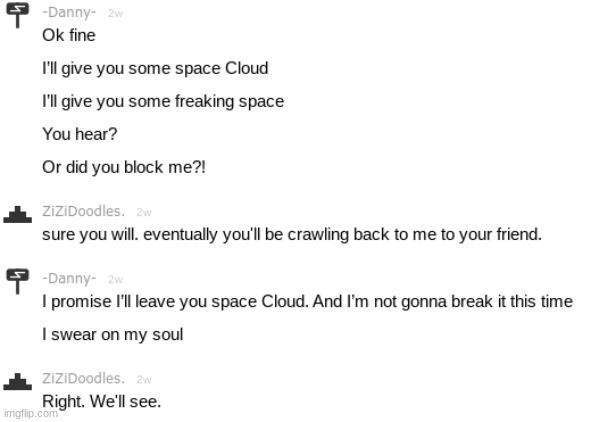This screenshot has width=591, height=422.
Task: Click the 2w timestamp on Danny's second comment
Action: click(115, 280)
